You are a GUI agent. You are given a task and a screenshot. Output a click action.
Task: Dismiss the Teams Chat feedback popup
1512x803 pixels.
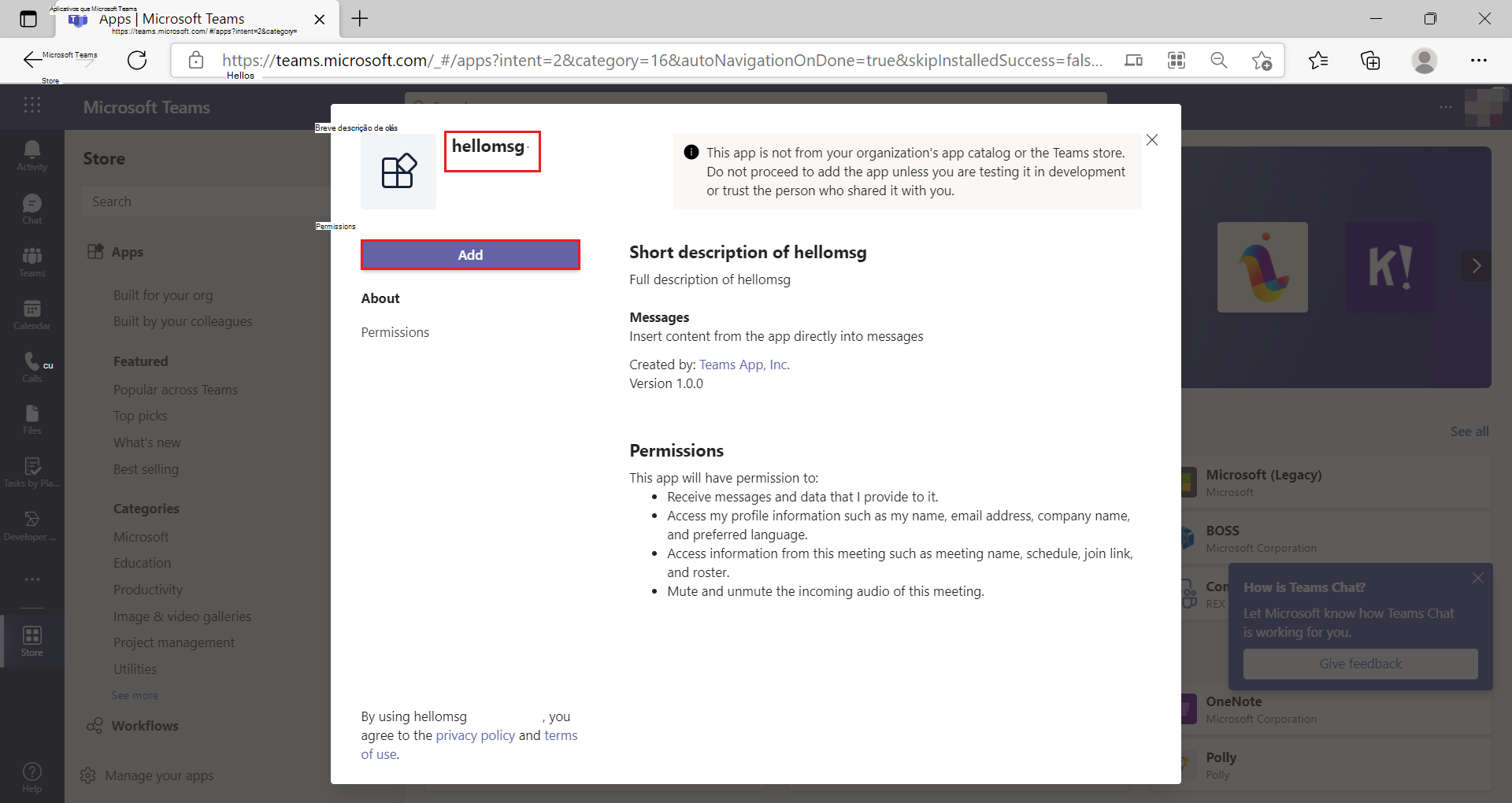1478,579
